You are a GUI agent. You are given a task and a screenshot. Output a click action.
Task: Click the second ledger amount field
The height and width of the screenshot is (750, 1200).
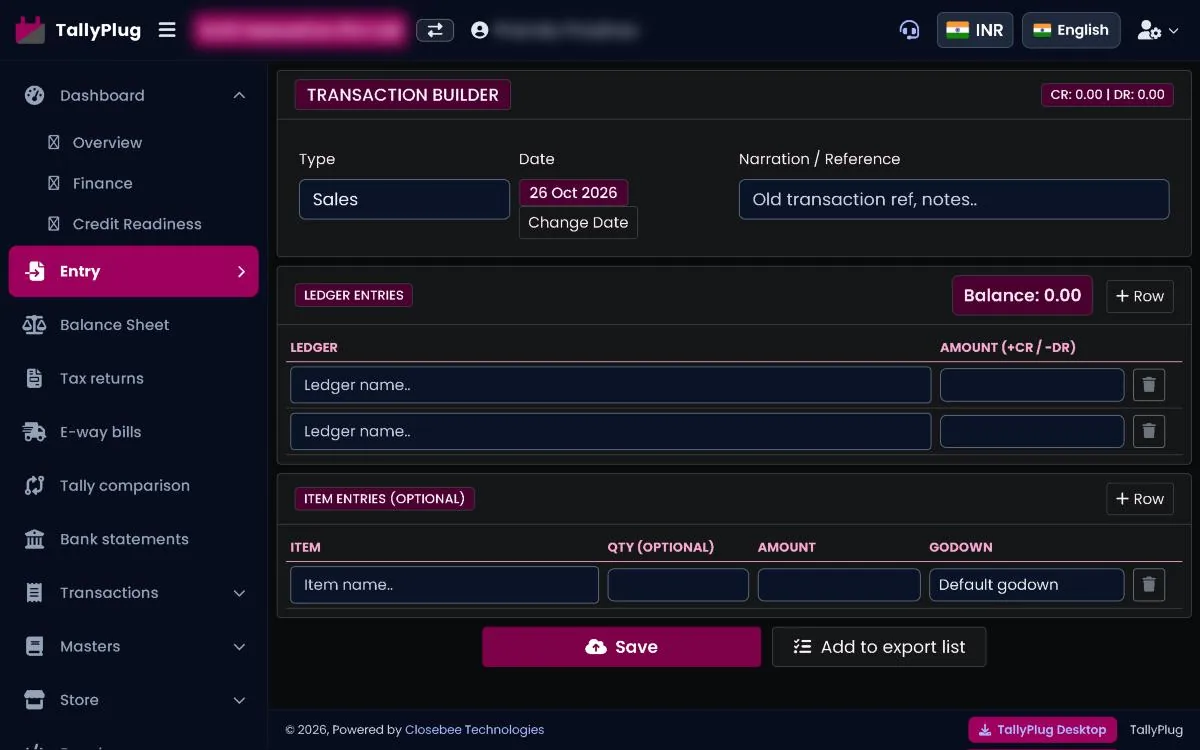(1032, 431)
